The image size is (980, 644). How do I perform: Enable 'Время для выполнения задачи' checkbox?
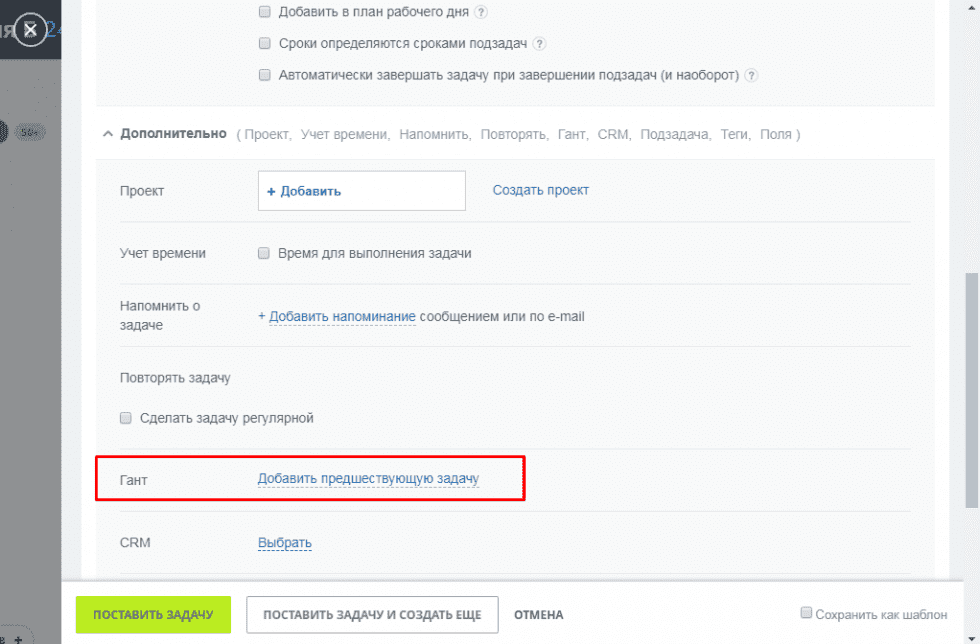(265, 254)
